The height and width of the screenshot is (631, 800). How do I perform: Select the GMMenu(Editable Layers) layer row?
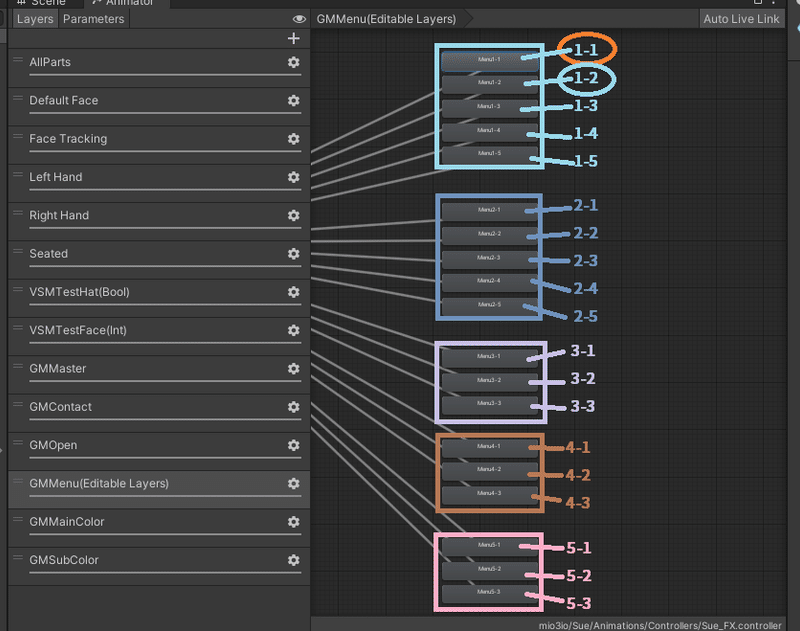click(159, 489)
